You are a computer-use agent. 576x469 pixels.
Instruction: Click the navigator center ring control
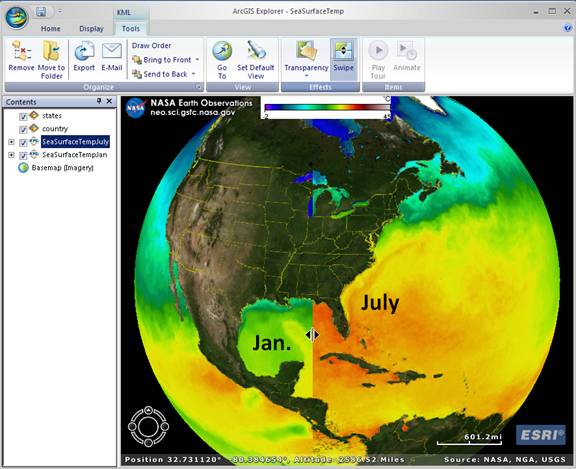(x=148, y=426)
